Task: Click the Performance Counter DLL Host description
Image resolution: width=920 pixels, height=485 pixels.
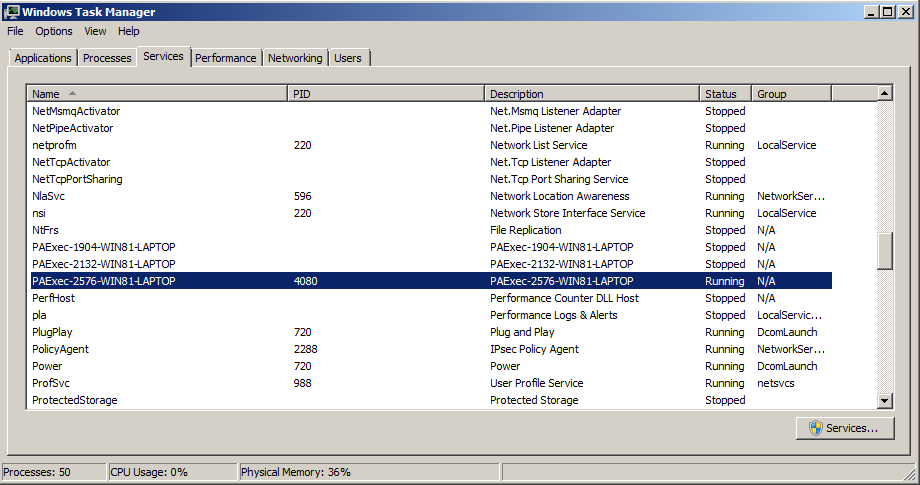Action: (x=564, y=299)
